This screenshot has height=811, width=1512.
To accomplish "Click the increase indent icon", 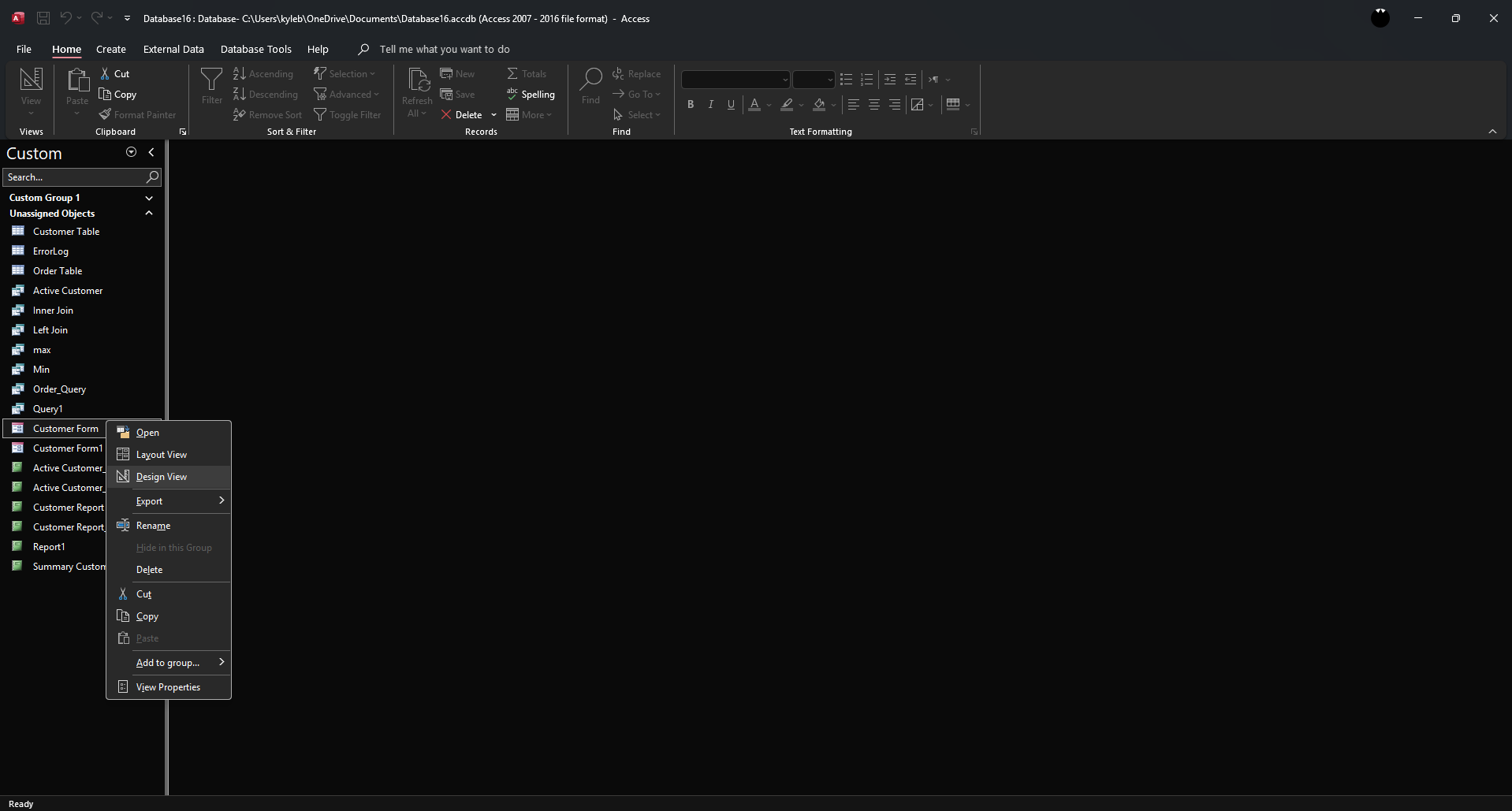I will coord(890,80).
